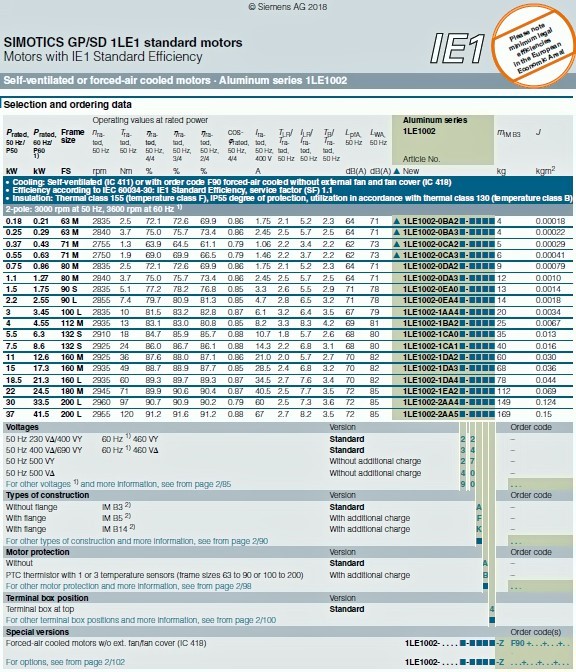Click the New triangle beside 1LE1002-0BA3

click(x=396, y=232)
